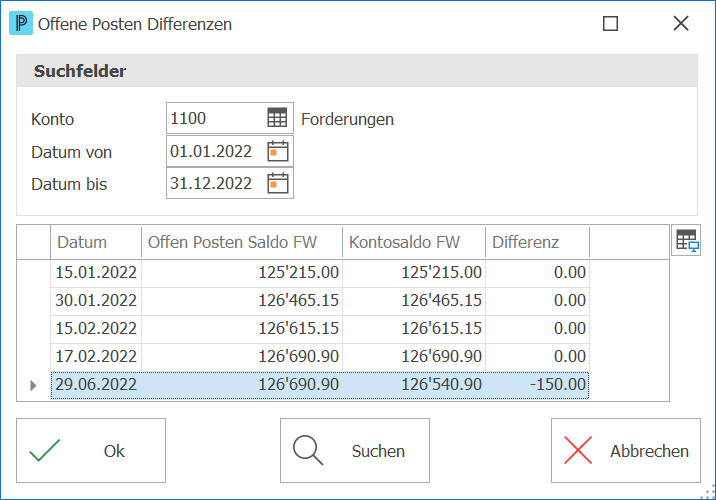
Task: Click the Offen Posten Saldo in the 29.06.2022 row
Action: (242, 384)
